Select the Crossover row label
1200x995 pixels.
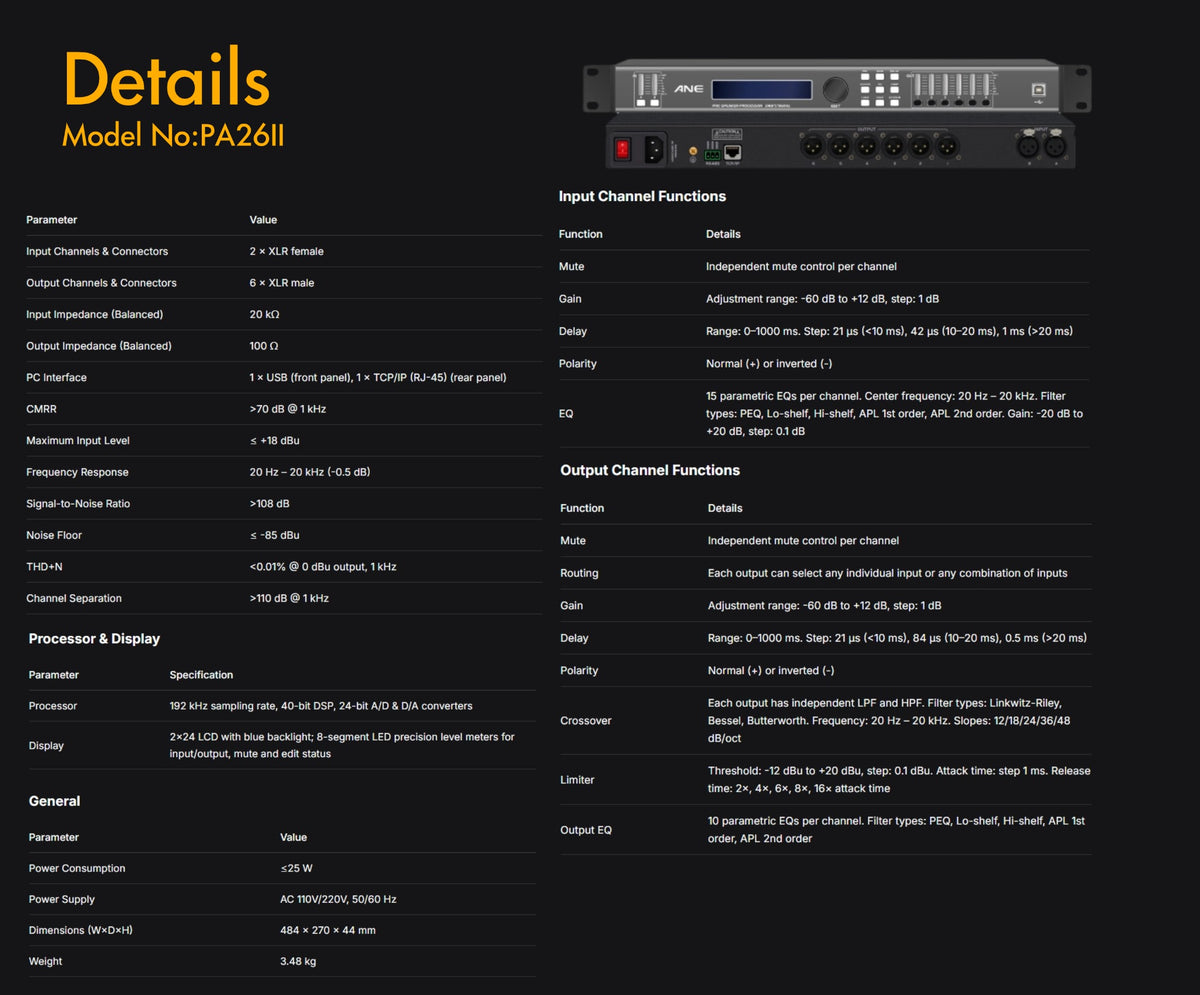pyautogui.click(x=586, y=721)
